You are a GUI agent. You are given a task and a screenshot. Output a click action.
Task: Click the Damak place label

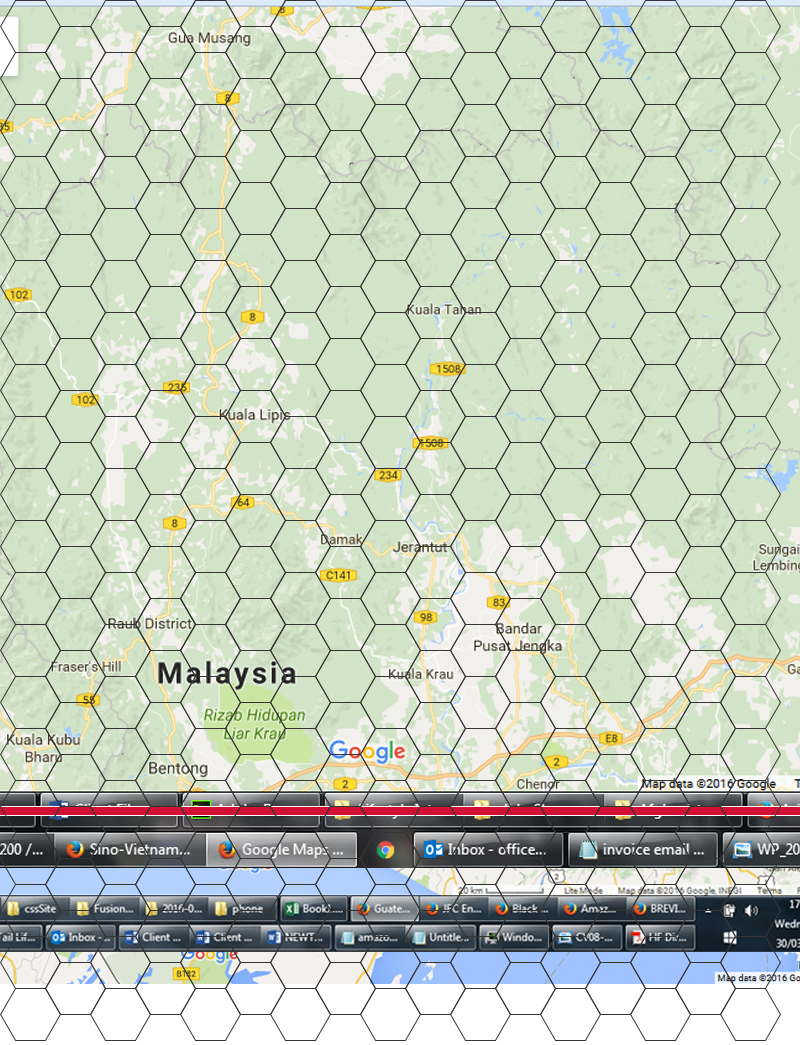341,539
